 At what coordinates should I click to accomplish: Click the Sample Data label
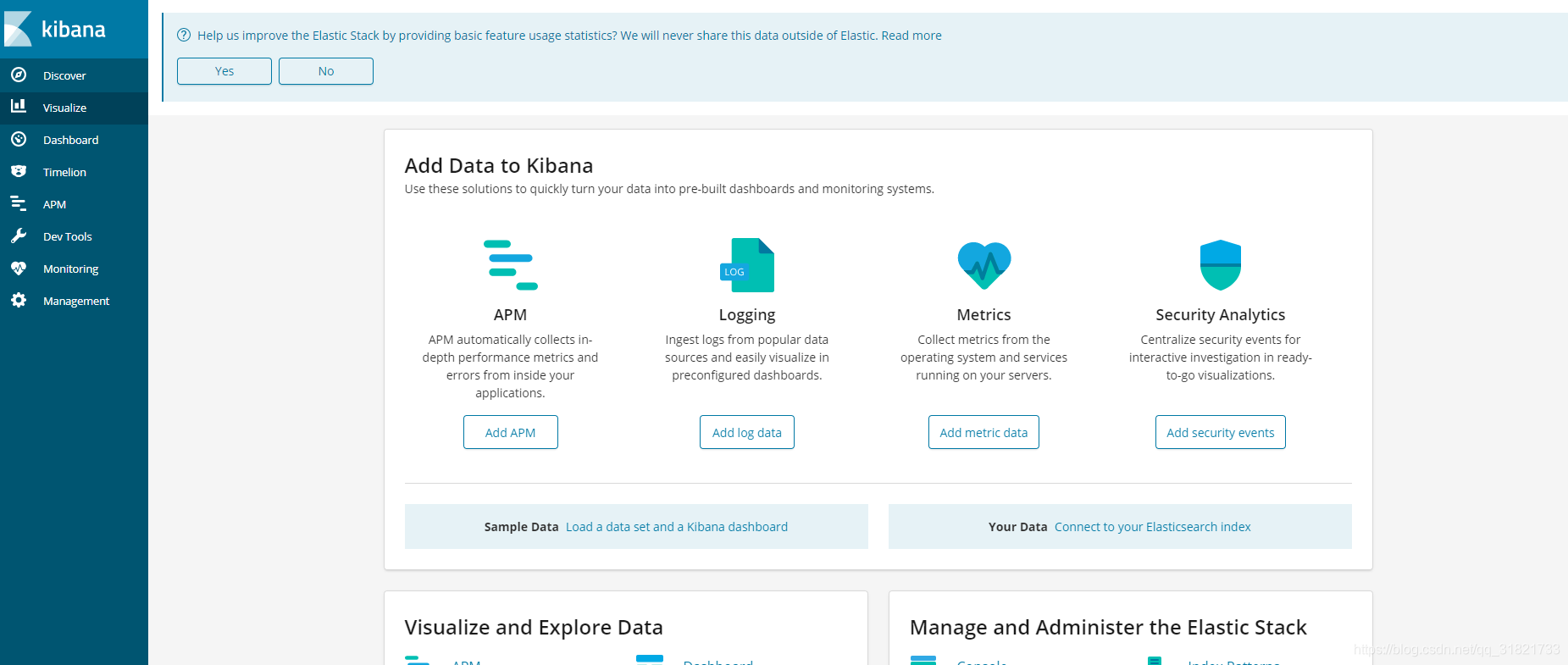522,527
